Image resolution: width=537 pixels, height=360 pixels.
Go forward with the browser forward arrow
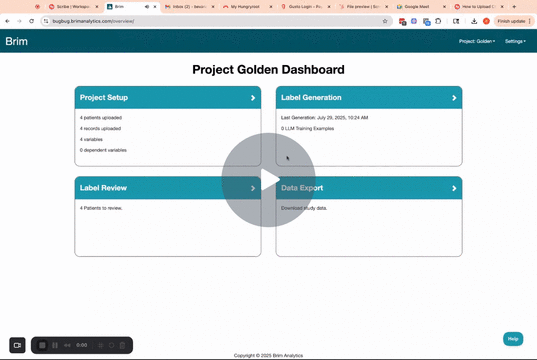click(x=19, y=21)
